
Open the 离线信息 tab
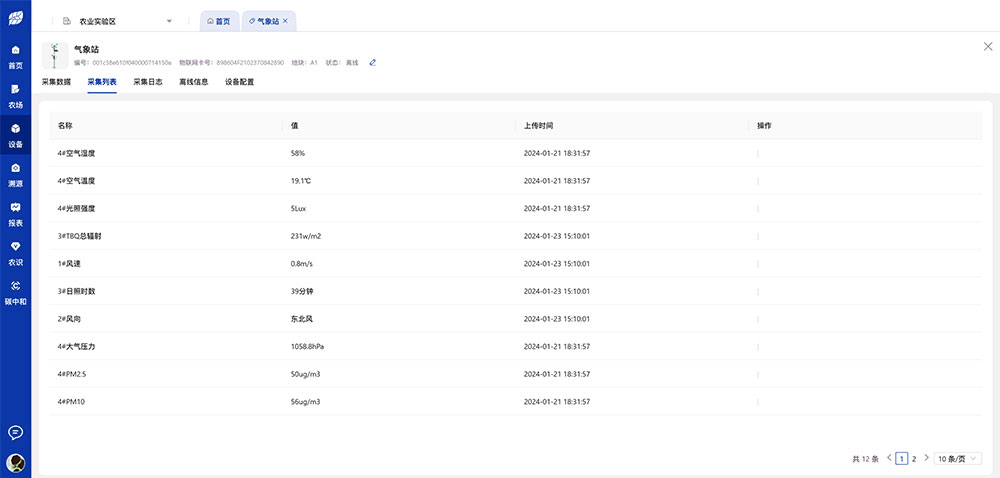click(x=194, y=82)
